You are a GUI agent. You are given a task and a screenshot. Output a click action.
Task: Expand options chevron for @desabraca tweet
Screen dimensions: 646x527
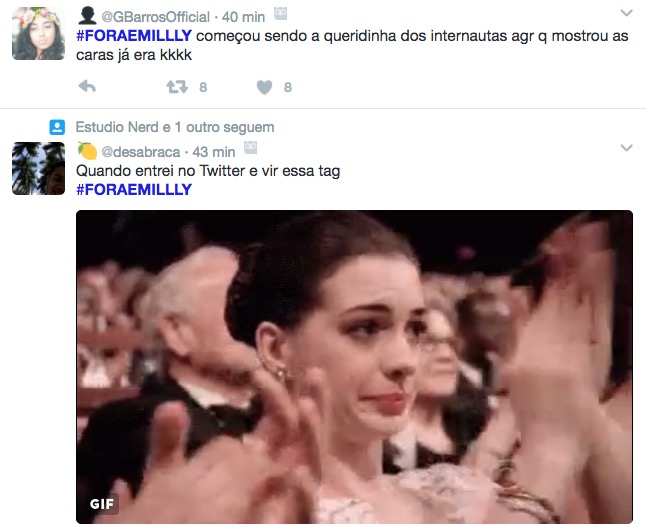tap(626, 148)
